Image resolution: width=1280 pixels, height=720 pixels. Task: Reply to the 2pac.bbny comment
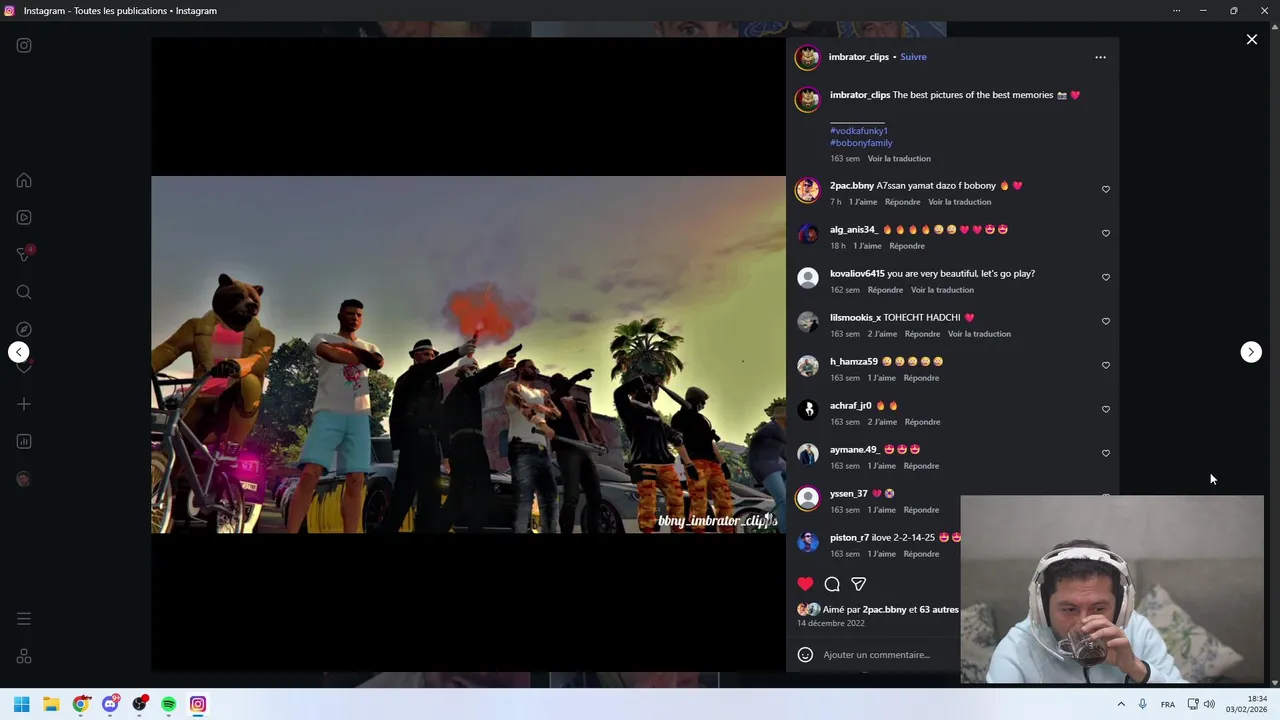(902, 202)
